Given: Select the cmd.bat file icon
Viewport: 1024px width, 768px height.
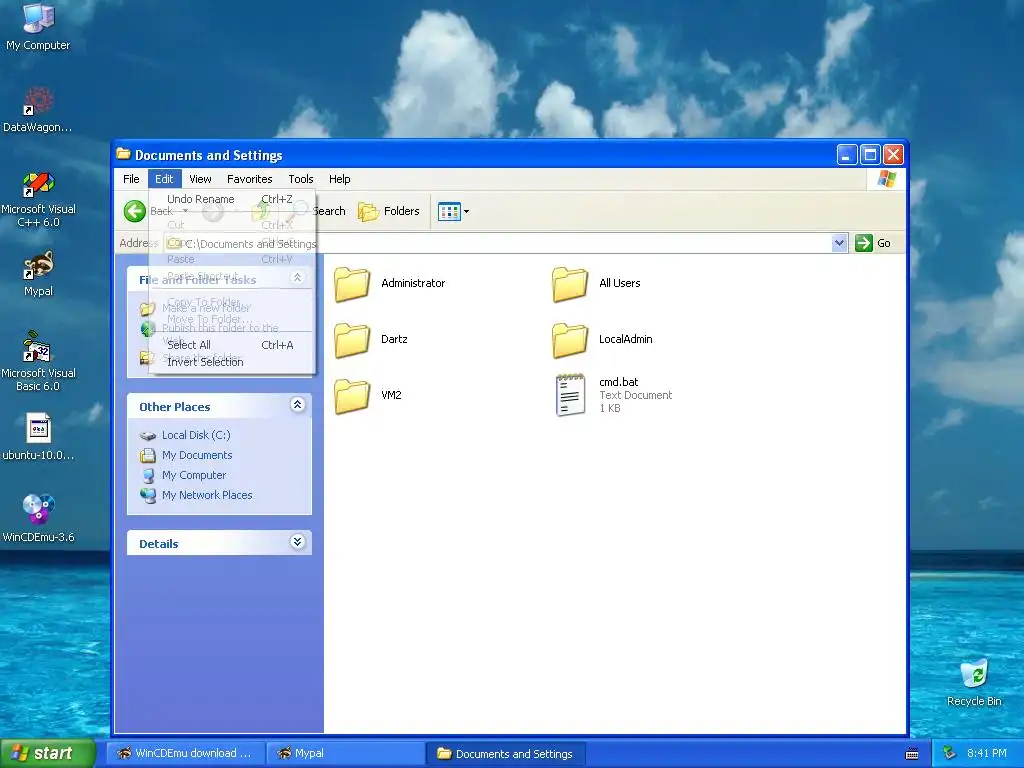Looking at the screenshot, I should click(570, 395).
